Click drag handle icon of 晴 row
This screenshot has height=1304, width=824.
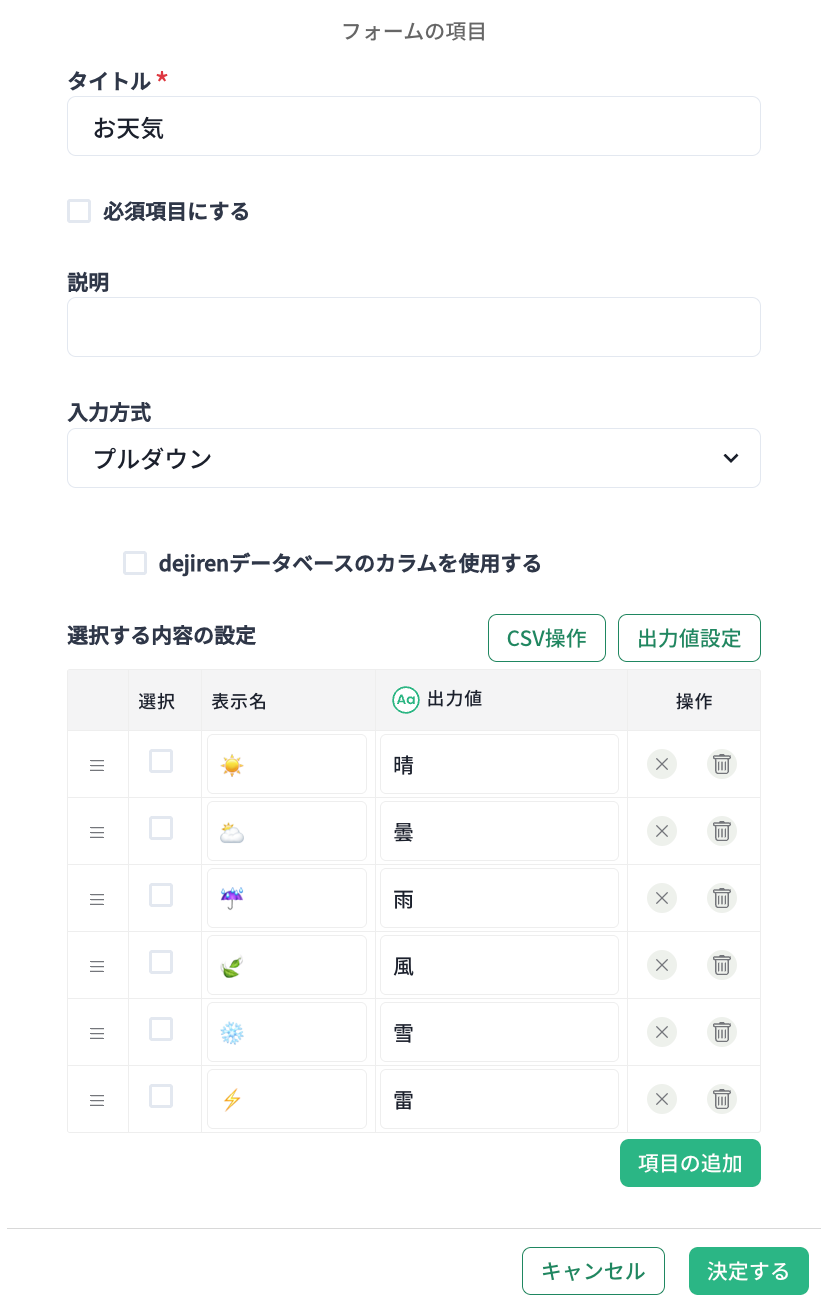pos(97,765)
